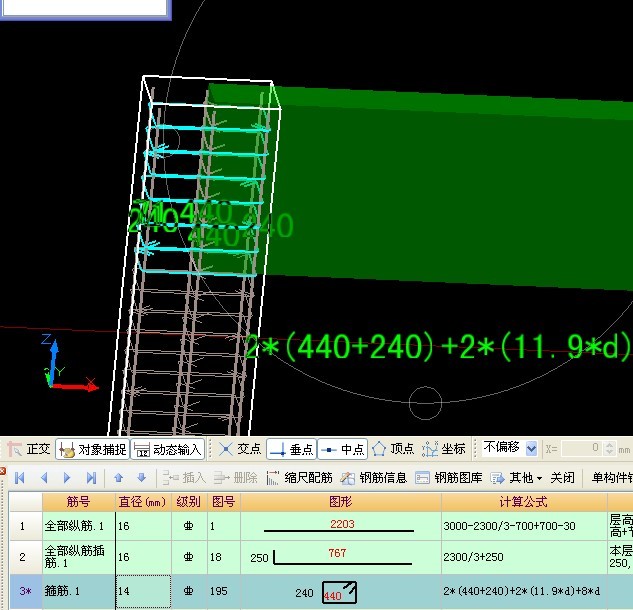633x610 pixels.
Task: Click diameter 16 in the 全部纵筋插筋.1 row
Action: click(x=143, y=557)
